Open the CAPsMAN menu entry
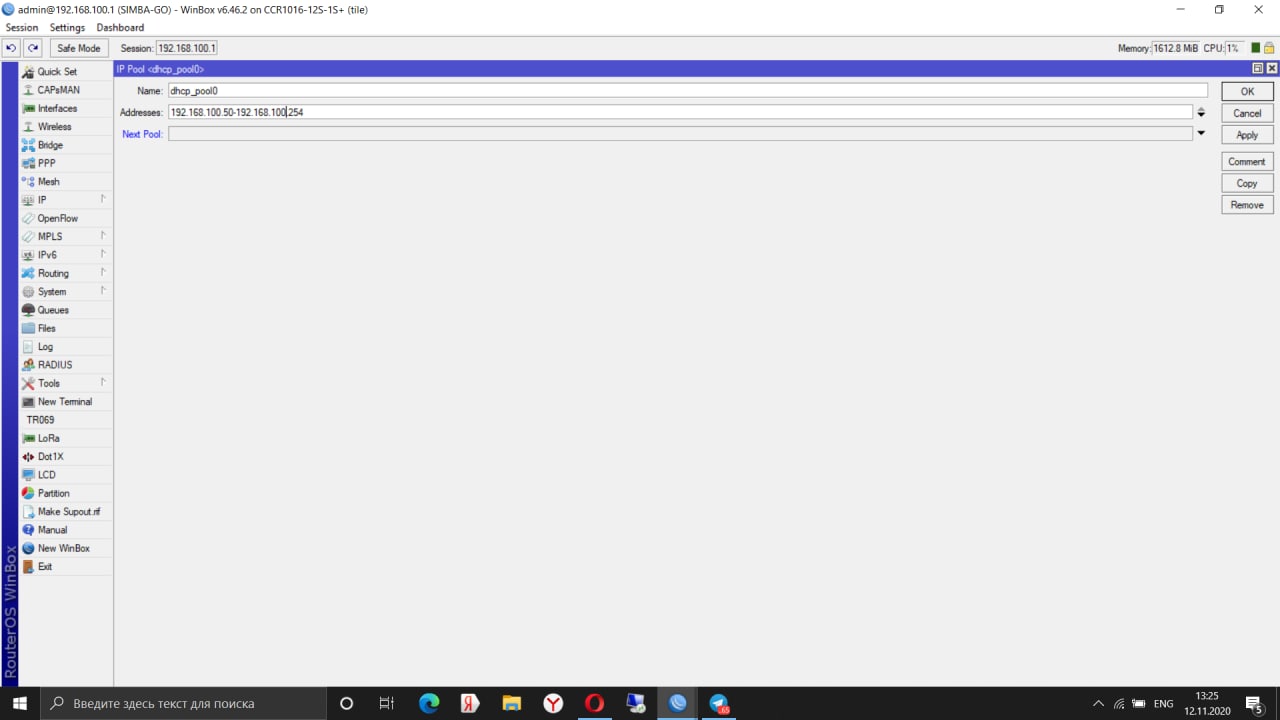The image size is (1280, 720). point(66,90)
